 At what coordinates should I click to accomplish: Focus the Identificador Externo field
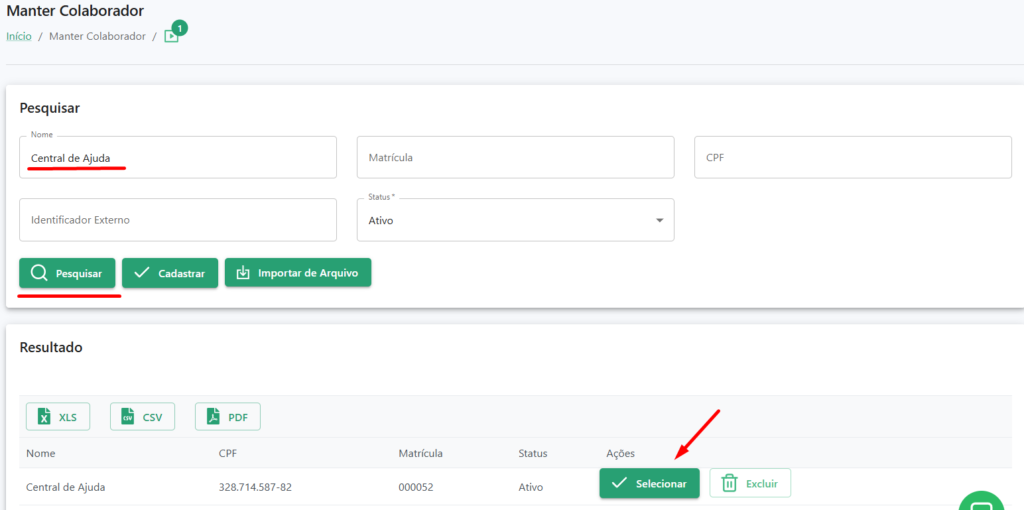(x=178, y=220)
